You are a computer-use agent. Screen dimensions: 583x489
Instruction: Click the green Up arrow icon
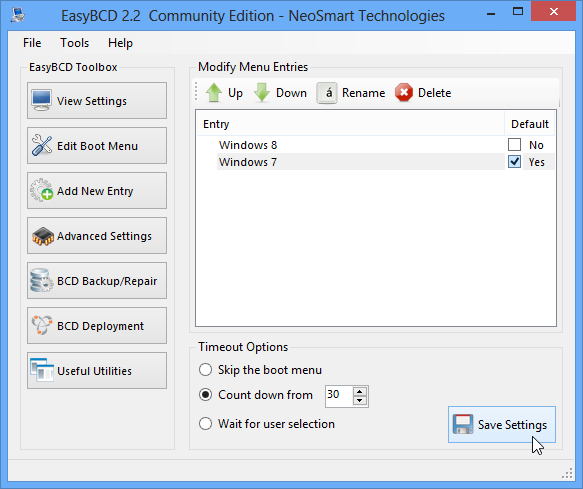point(214,93)
